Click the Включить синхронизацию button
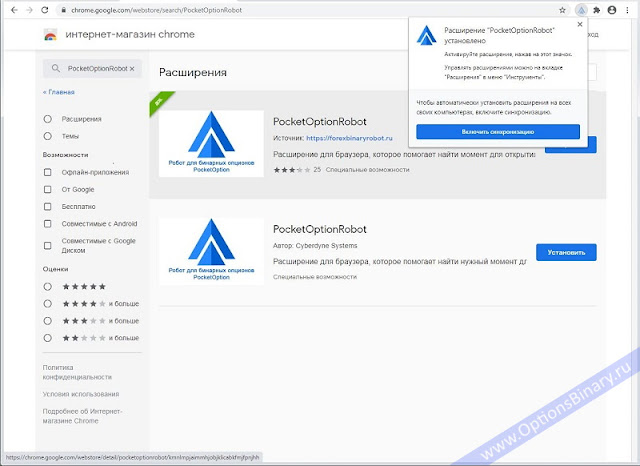The width and height of the screenshot is (640, 466). click(x=498, y=132)
